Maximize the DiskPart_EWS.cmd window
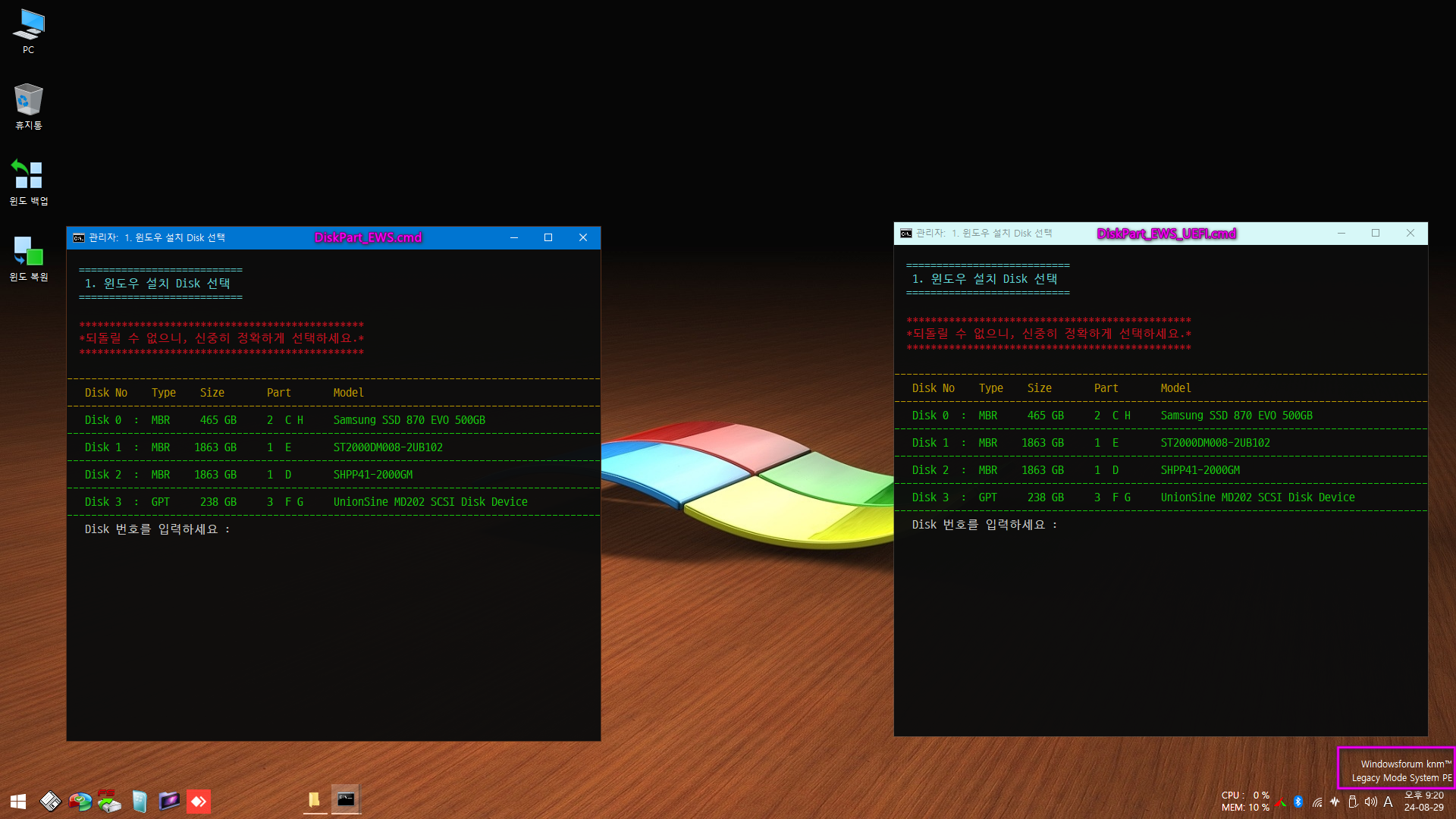 [x=548, y=237]
